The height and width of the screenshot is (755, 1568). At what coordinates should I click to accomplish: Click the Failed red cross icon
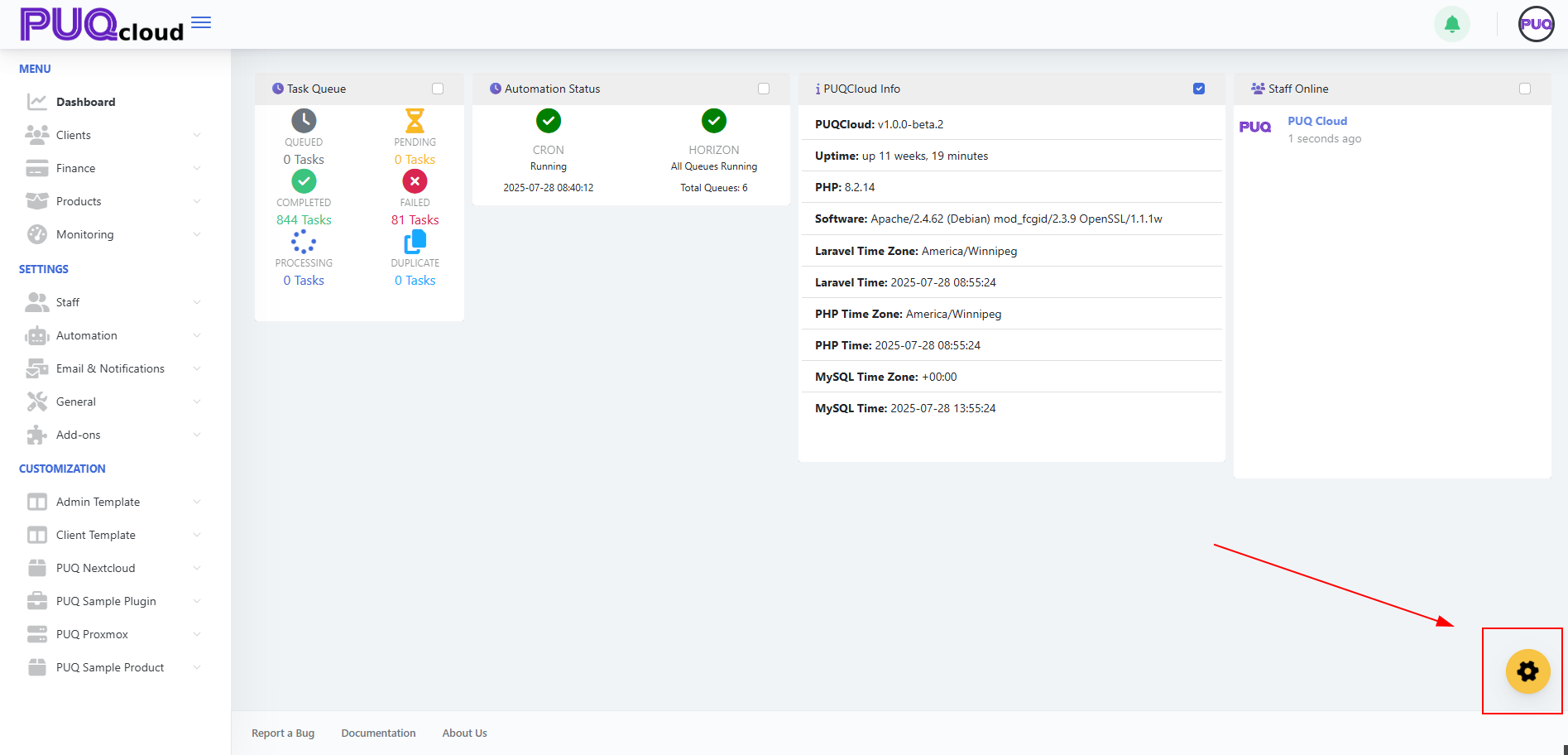pyautogui.click(x=415, y=181)
